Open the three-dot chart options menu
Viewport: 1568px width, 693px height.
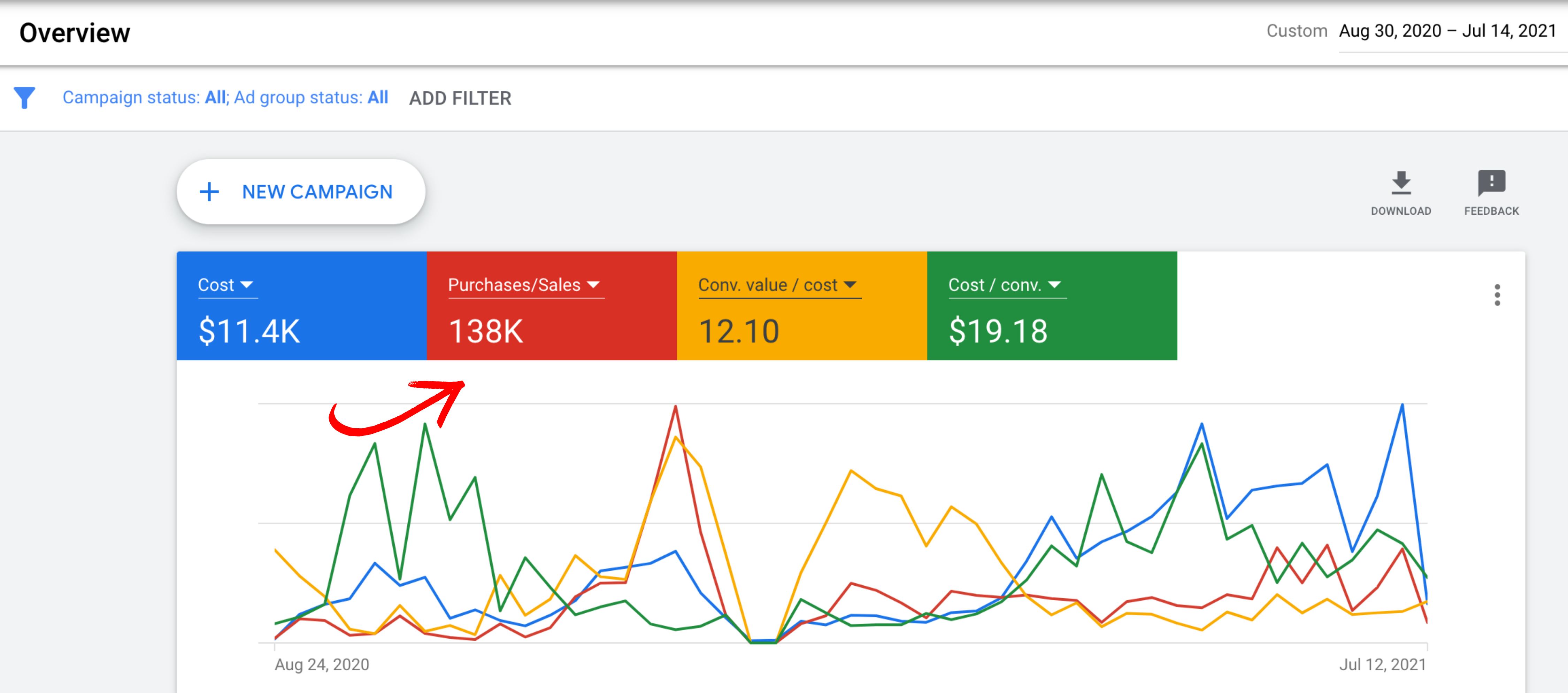pyautogui.click(x=1497, y=295)
